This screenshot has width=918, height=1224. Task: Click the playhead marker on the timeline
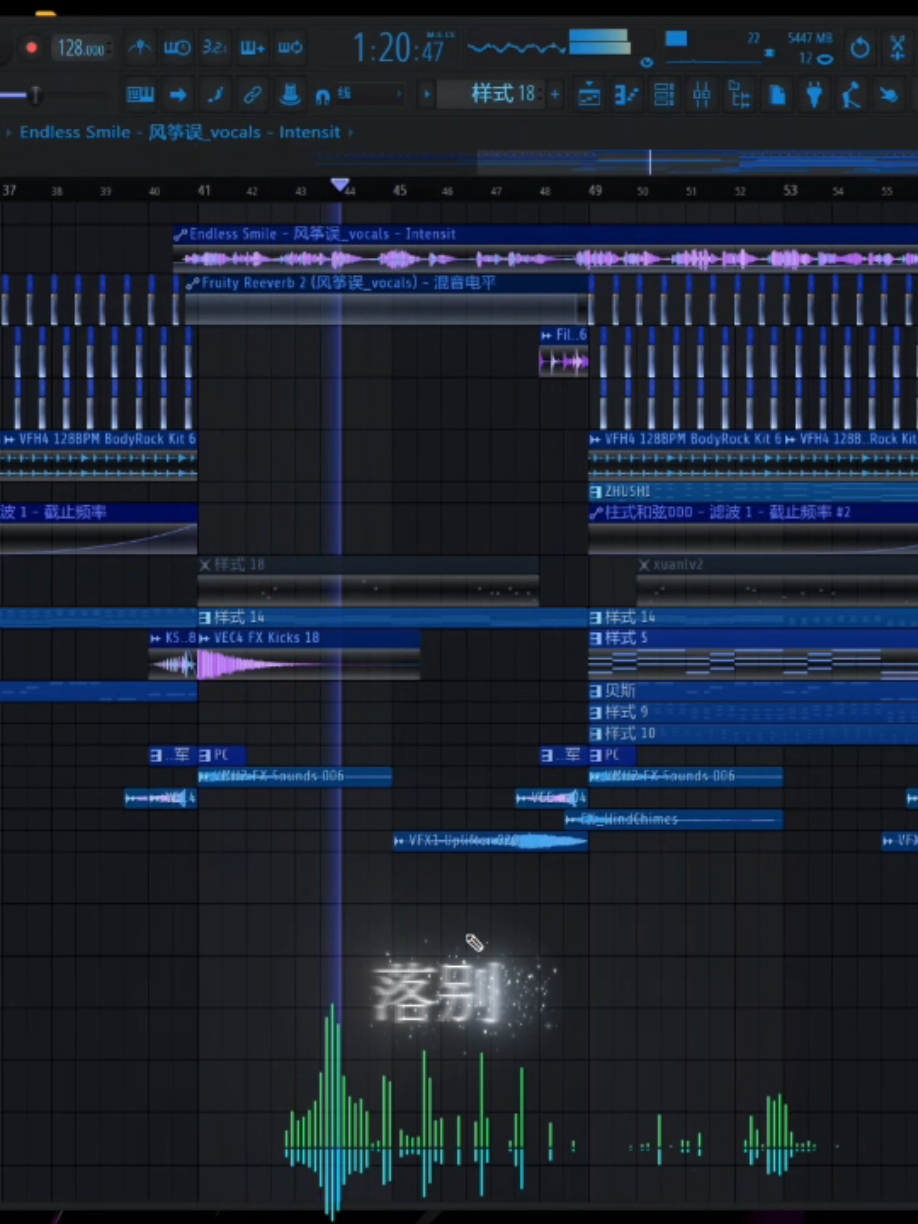coord(340,185)
